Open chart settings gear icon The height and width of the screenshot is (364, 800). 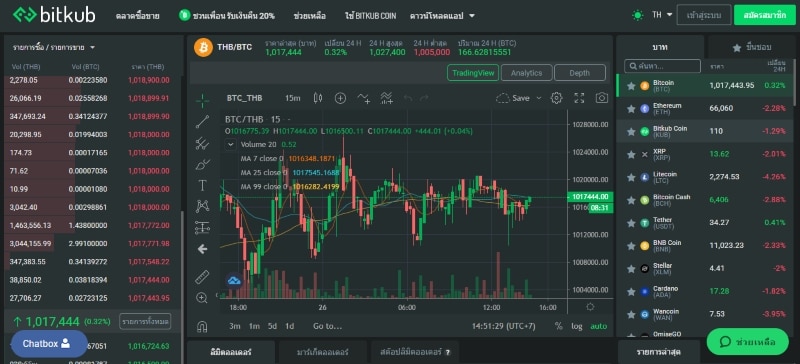click(x=557, y=98)
